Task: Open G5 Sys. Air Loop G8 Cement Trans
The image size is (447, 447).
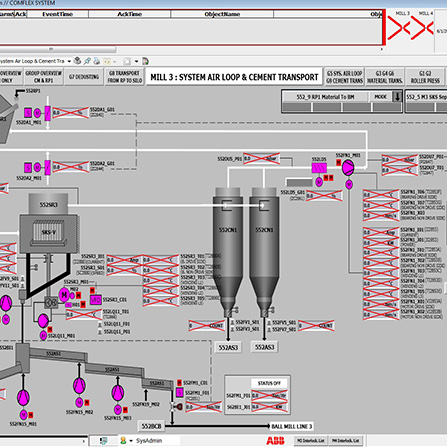Action: point(344,77)
